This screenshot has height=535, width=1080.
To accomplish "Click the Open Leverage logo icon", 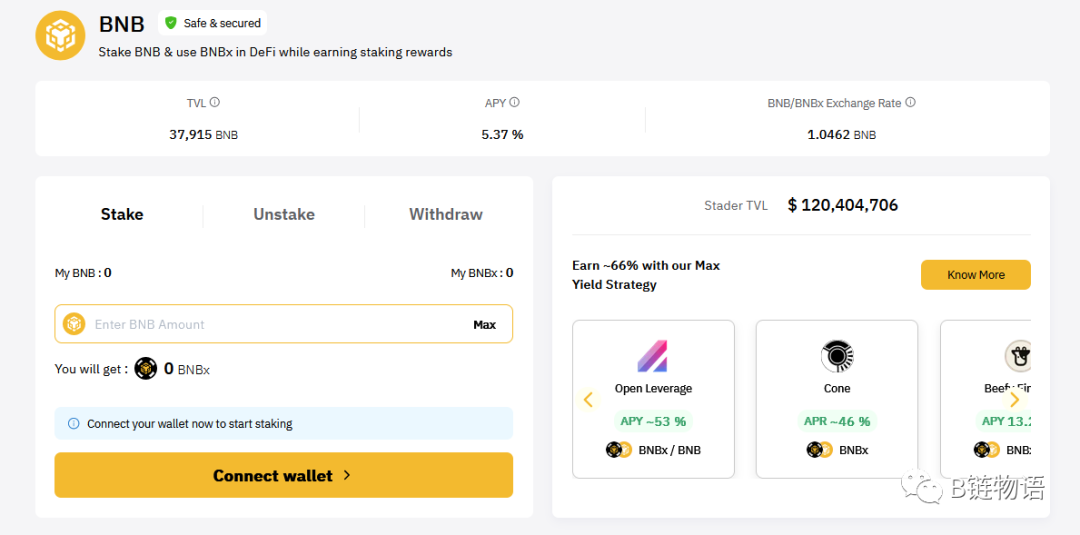I will coord(653,356).
